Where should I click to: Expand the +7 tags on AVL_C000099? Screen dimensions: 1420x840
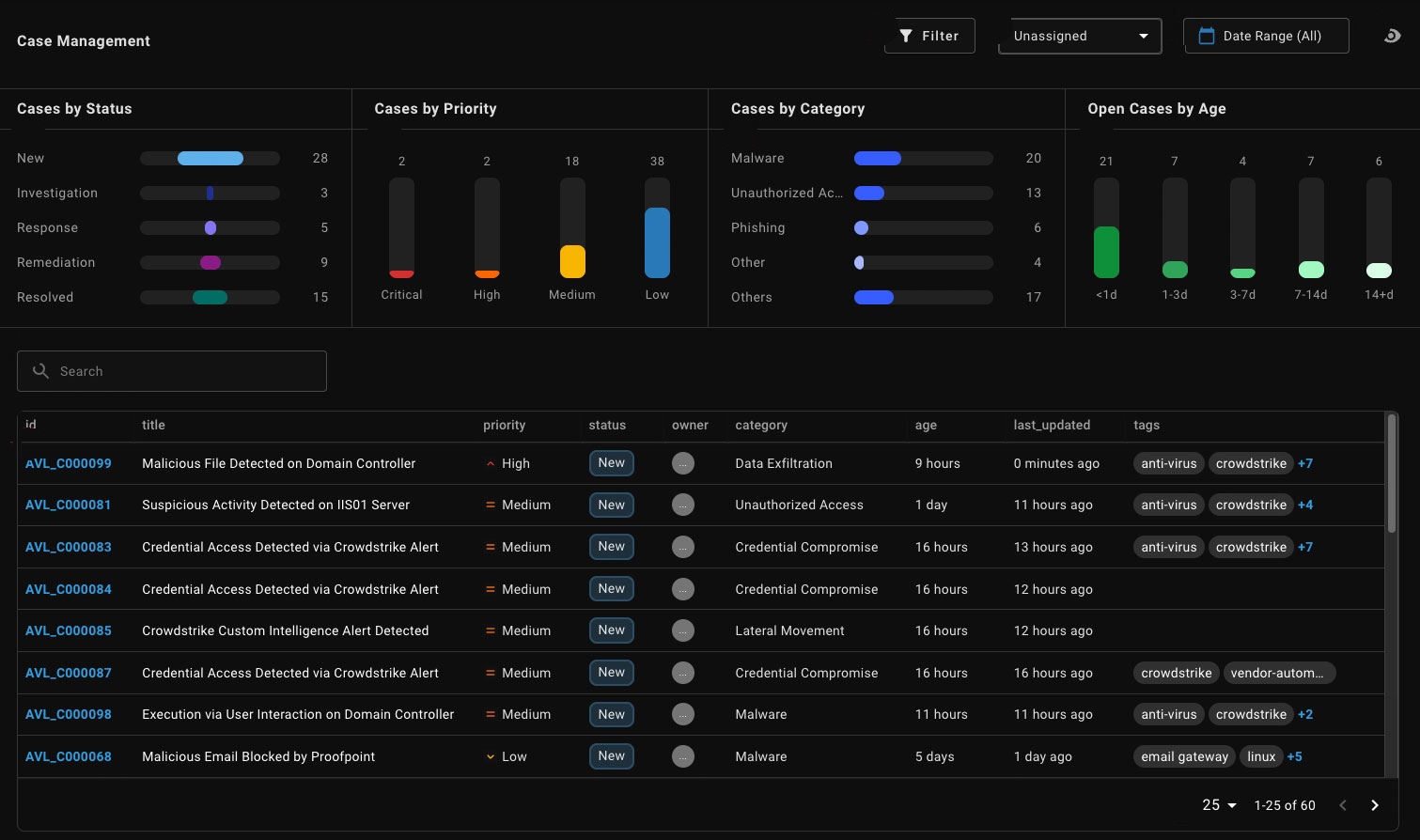coord(1305,463)
